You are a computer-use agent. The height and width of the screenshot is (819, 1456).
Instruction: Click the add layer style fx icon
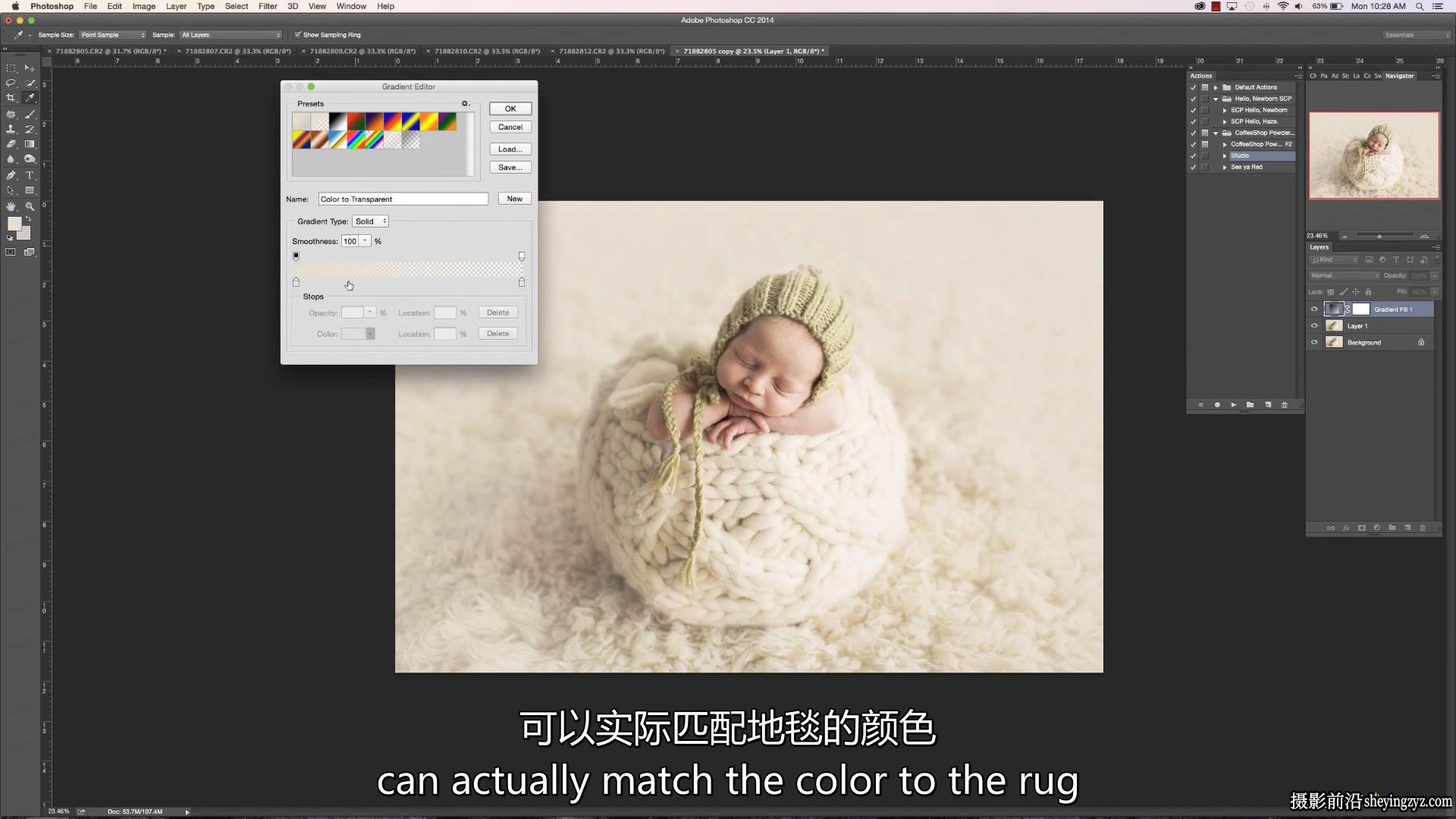[x=1346, y=528]
